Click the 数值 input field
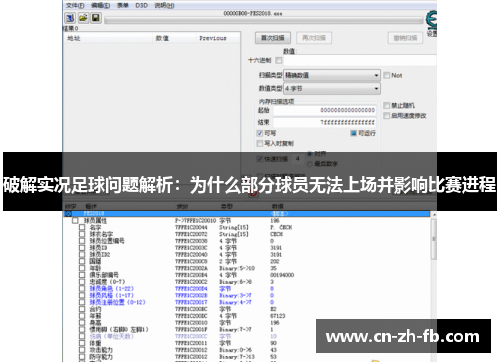 [360, 60]
